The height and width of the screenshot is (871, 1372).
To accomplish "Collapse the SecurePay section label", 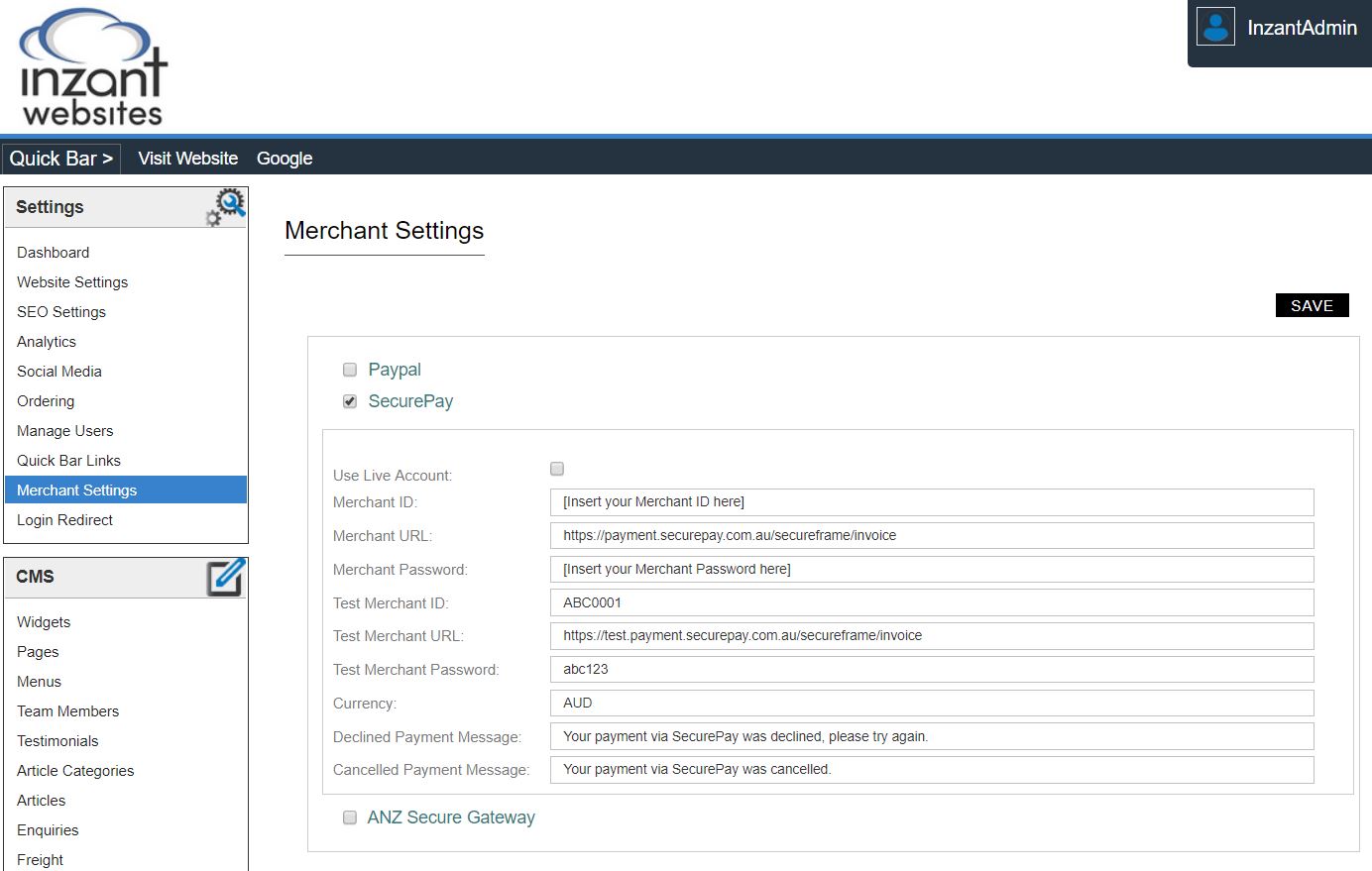I will pyautogui.click(x=410, y=401).
